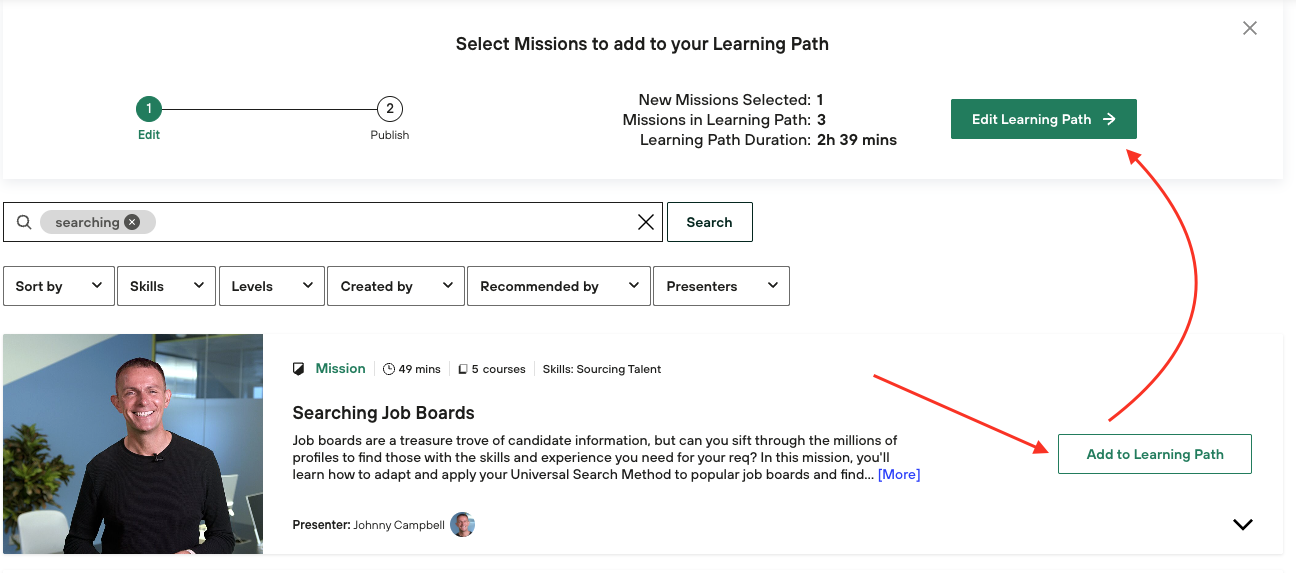
Task: Click step 2 Publish circle
Action: 389,109
